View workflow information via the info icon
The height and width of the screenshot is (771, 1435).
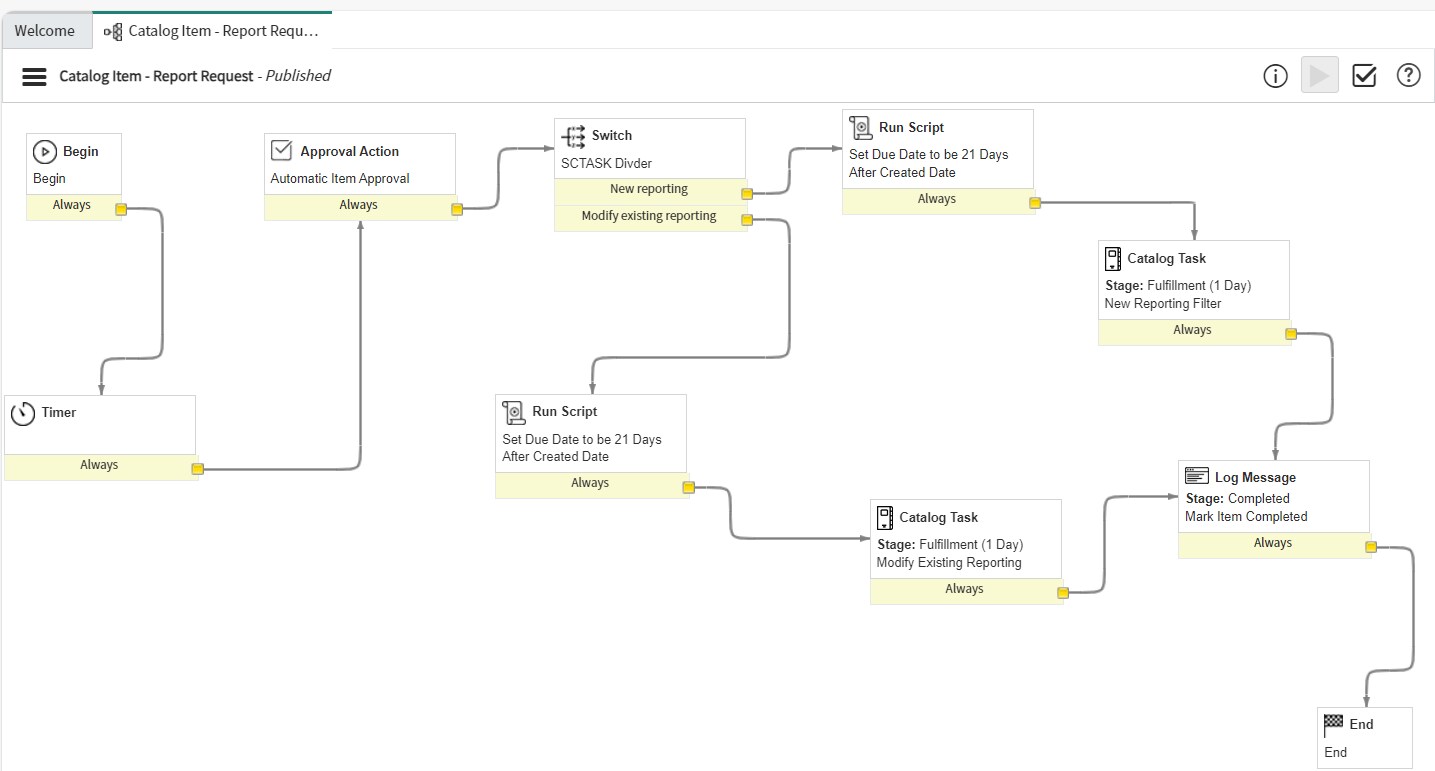coord(1274,74)
